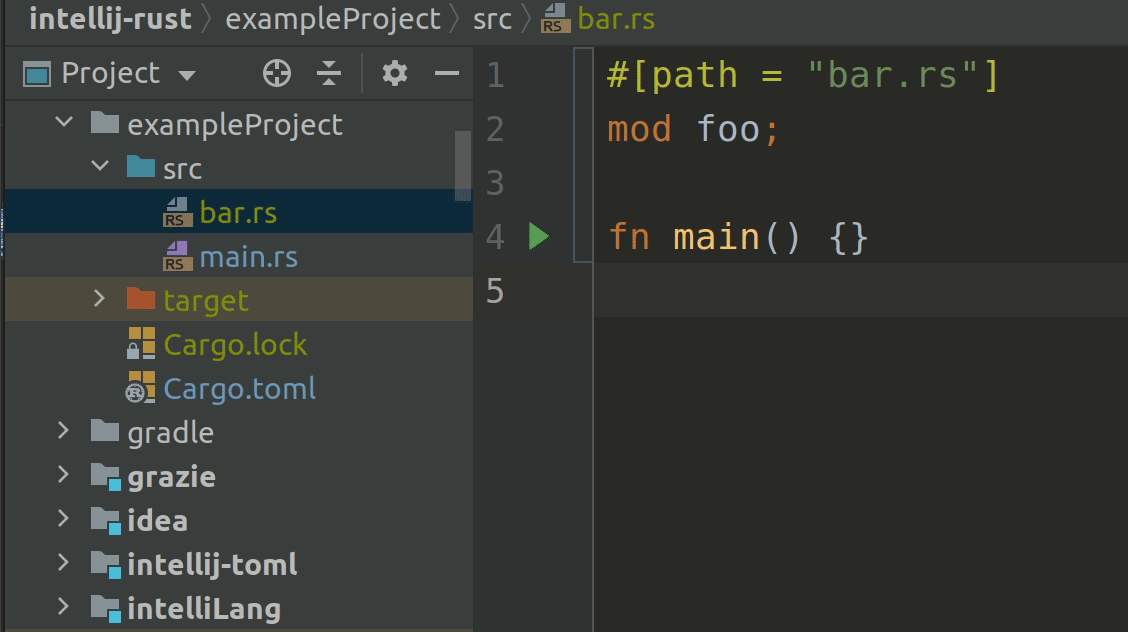Hide the Project panel with minus icon
The image size is (1128, 632).
(x=447, y=73)
